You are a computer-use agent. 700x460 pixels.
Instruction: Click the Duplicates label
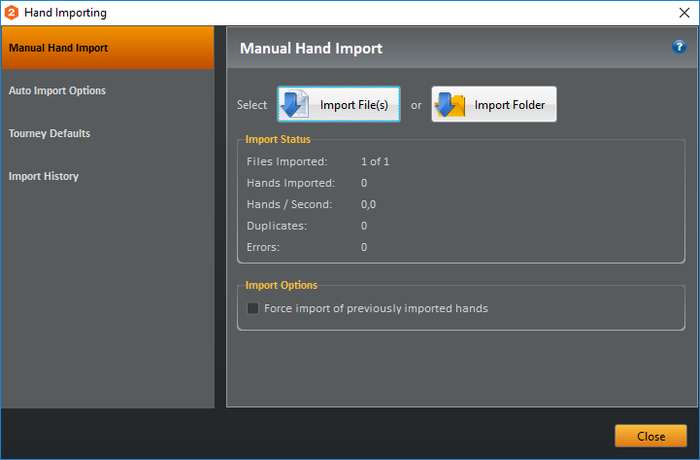pos(277,226)
